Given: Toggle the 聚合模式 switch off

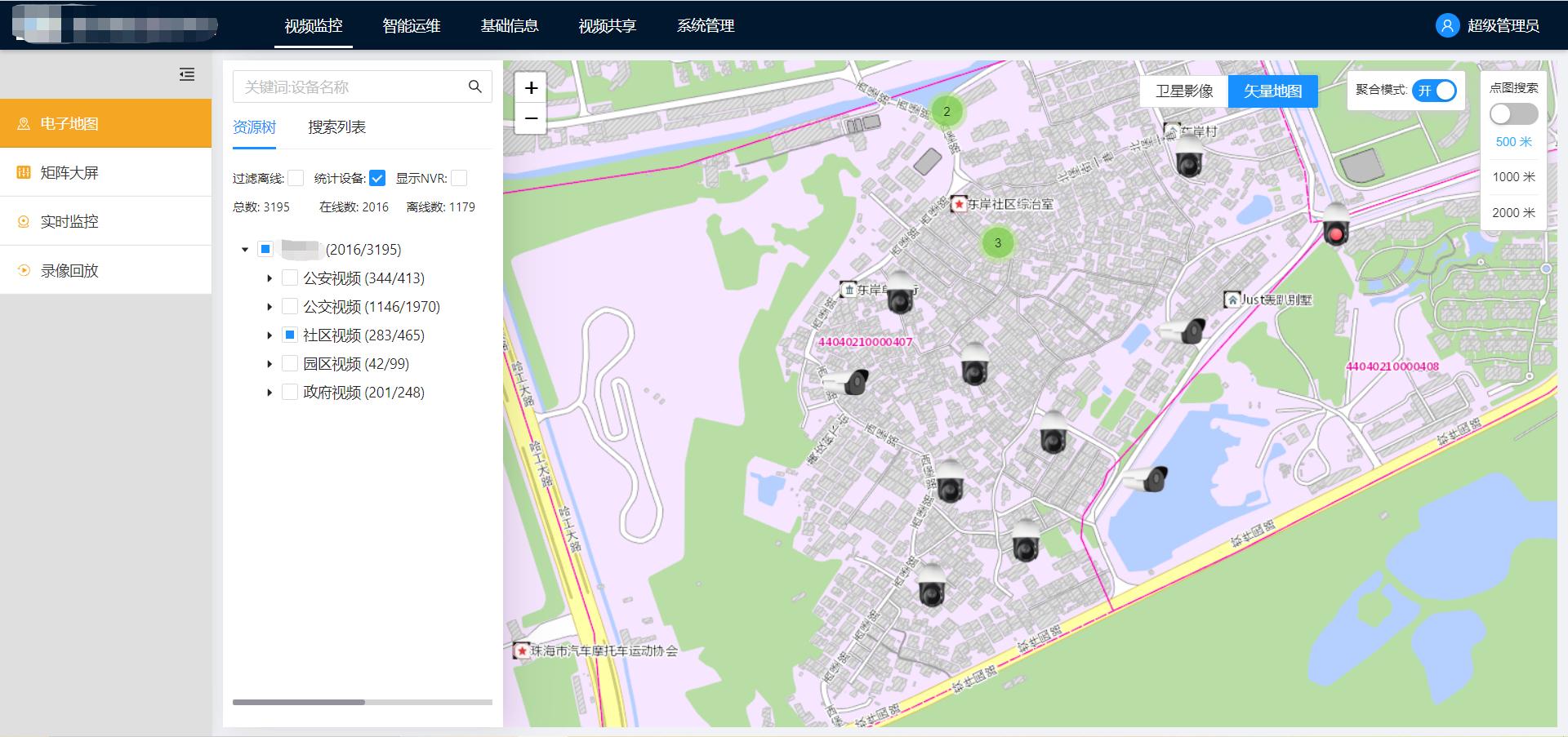Looking at the screenshot, I should tap(1435, 91).
